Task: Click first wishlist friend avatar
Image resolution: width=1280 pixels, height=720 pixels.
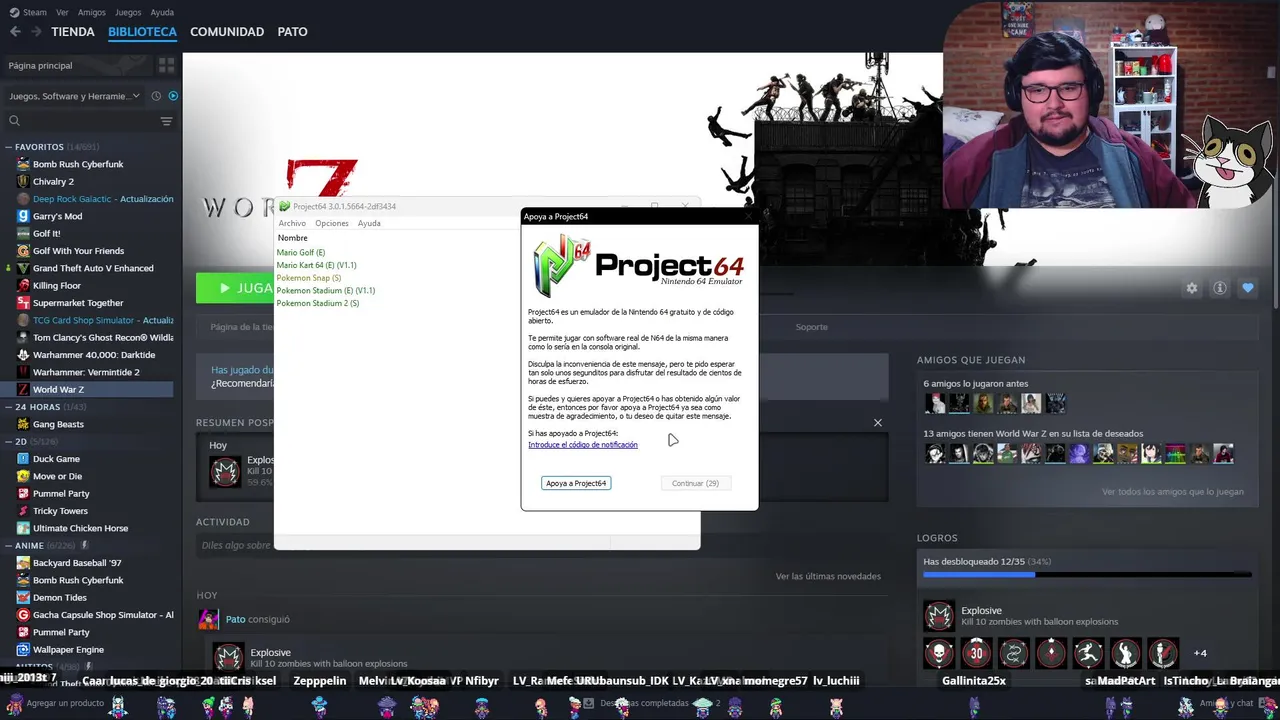Action: point(935,454)
